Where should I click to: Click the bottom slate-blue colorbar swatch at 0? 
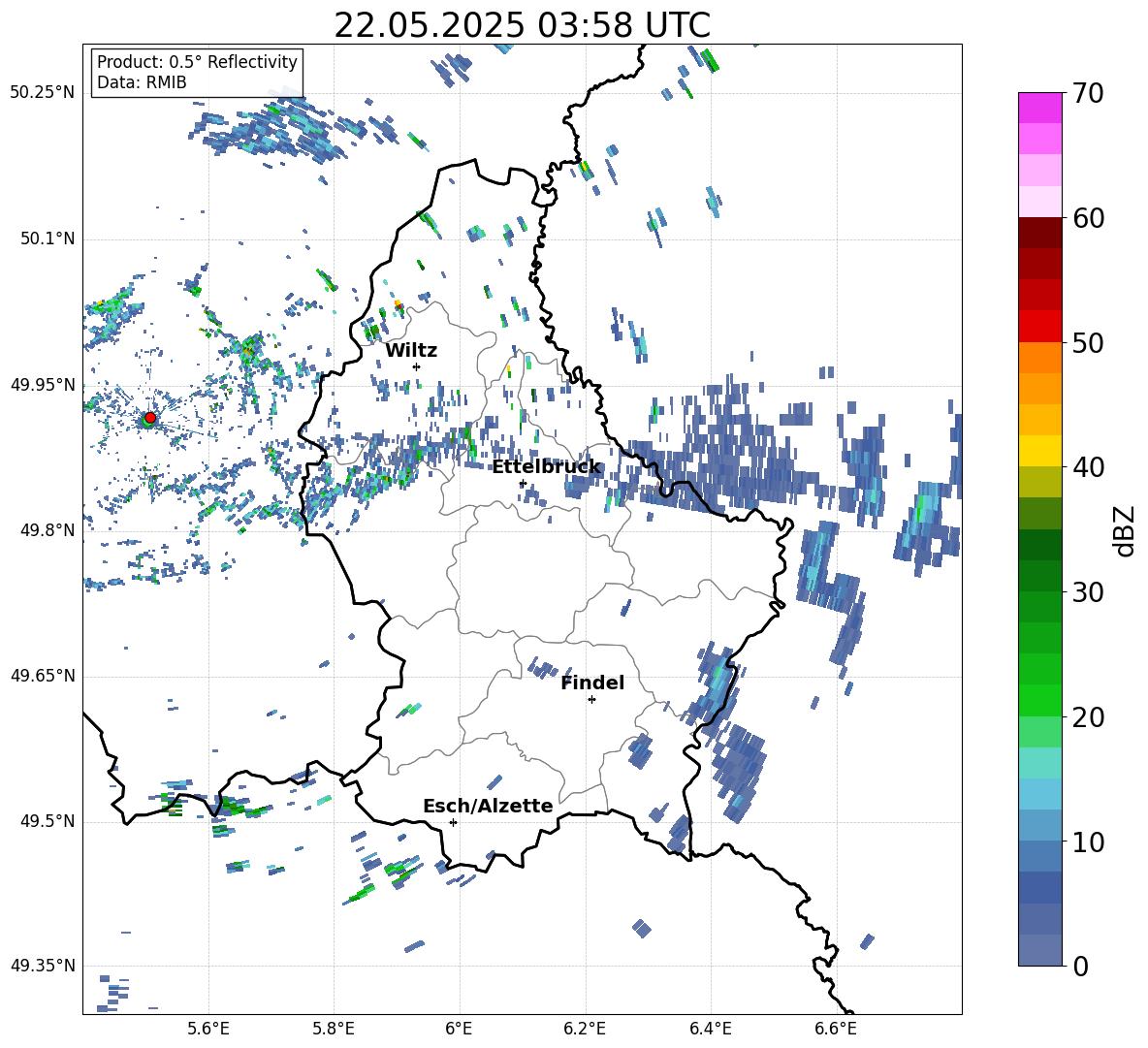pyautogui.click(x=1039, y=950)
